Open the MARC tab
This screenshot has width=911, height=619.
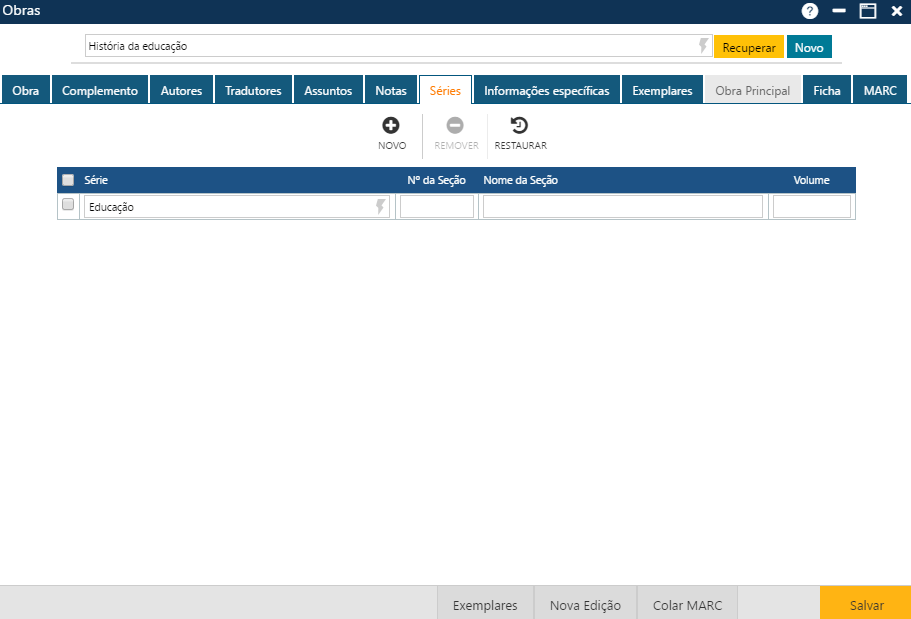pos(880,90)
